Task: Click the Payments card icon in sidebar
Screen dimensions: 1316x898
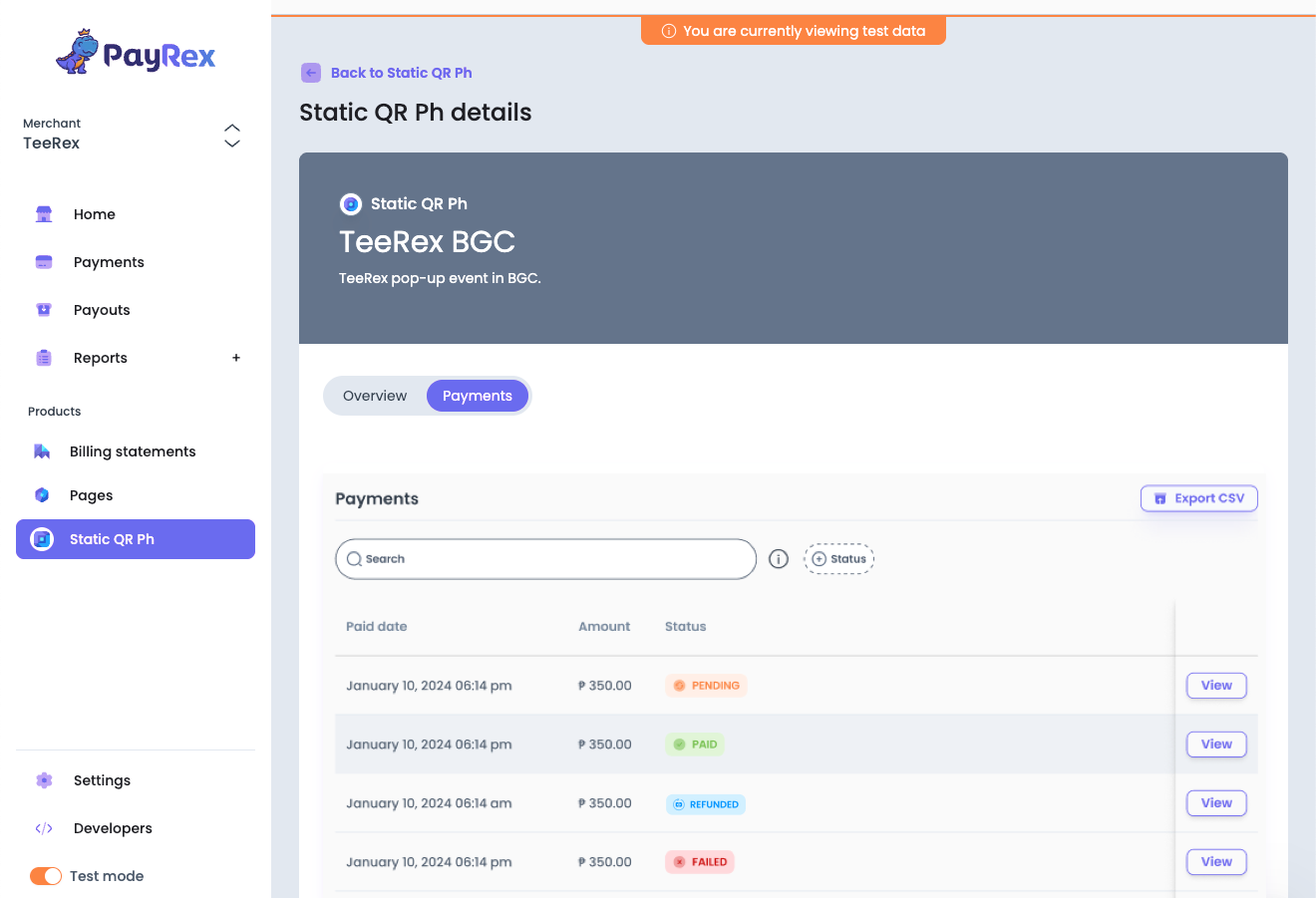Action: point(44,262)
